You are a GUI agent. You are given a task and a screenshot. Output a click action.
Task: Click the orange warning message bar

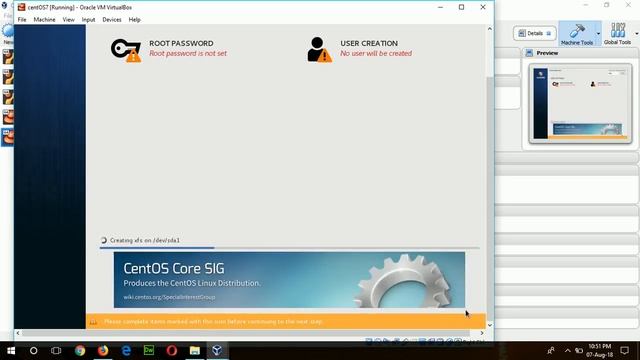coord(286,322)
